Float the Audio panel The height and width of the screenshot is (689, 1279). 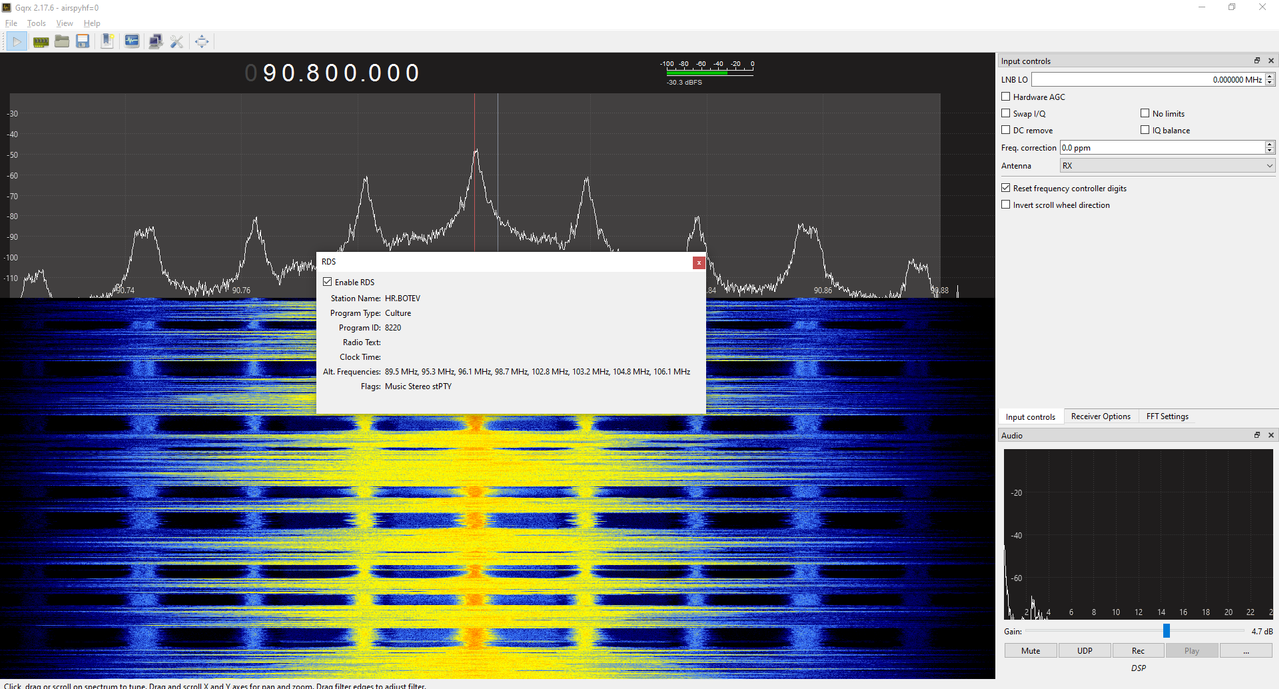coord(1258,435)
